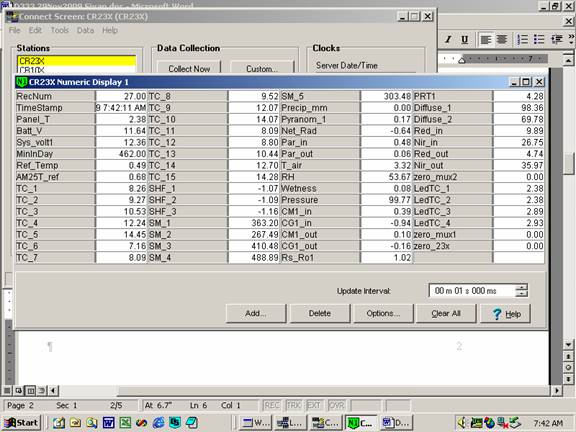Viewport: 576px width, 432px height.
Task: Click Word vertical scrollbar up arrow
Action: (568, 60)
